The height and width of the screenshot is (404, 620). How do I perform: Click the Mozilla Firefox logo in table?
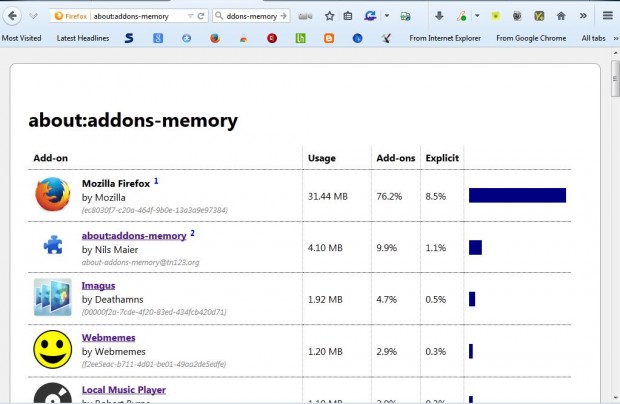(x=53, y=194)
